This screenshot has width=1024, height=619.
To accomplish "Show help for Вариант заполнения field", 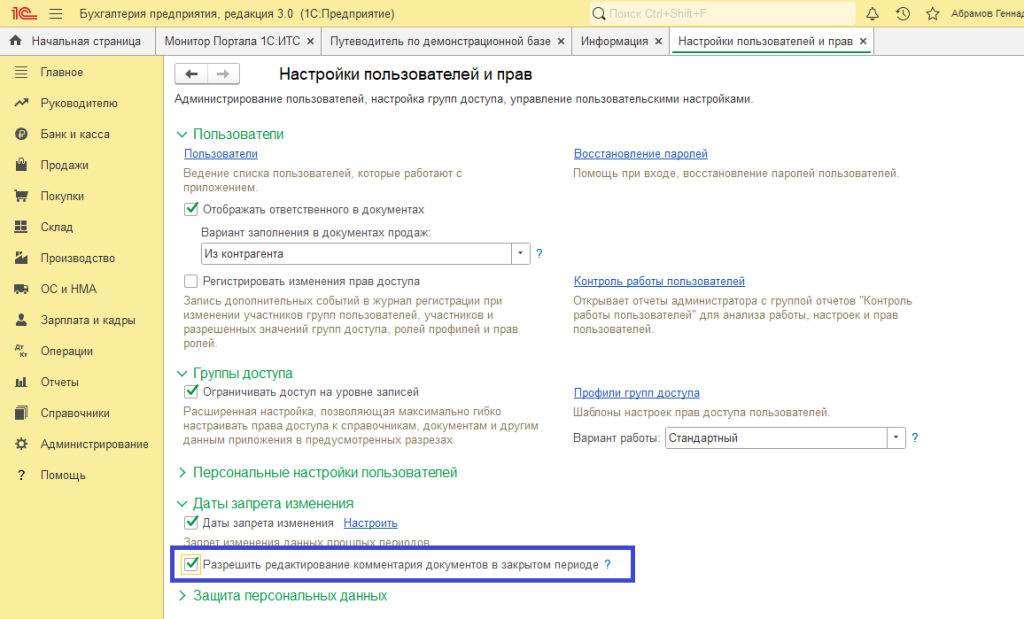I will [539, 253].
